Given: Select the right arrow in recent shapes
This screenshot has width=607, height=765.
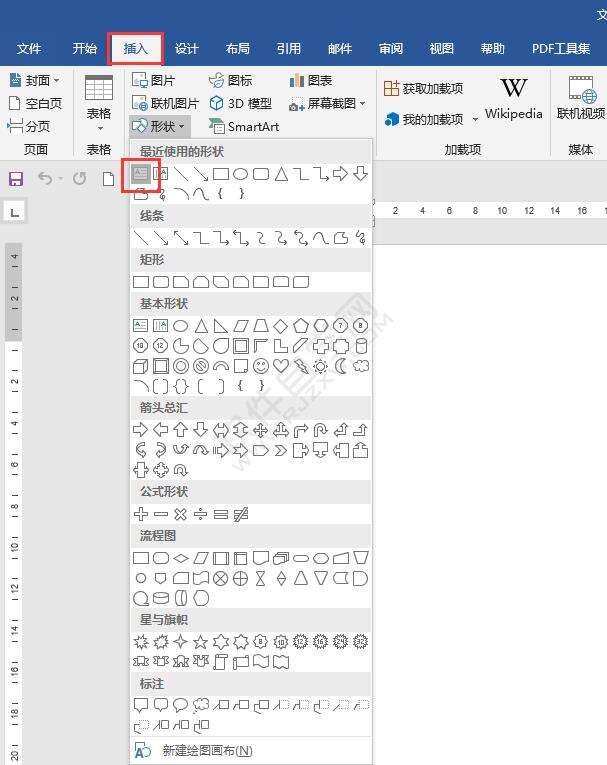Looking at the screenshot, I should coord(340,173).
